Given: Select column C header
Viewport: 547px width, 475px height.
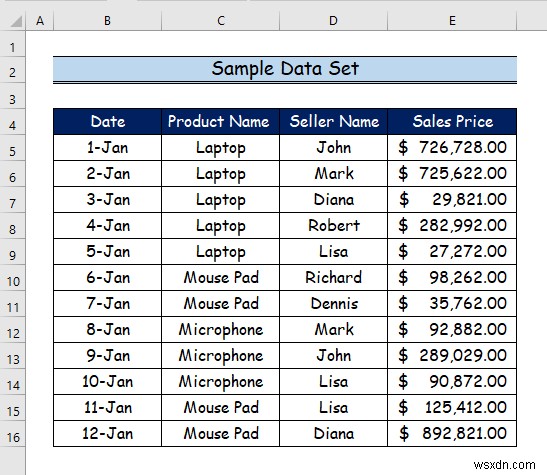Looking at the screenshot, I should click(x=220, y=21).
